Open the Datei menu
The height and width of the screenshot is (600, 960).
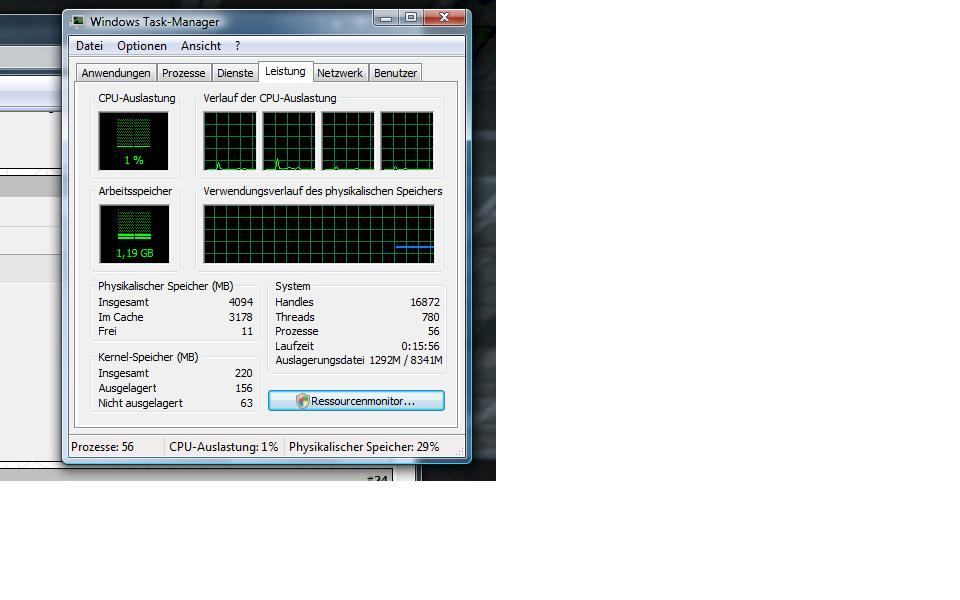click(x=89, y=46)
